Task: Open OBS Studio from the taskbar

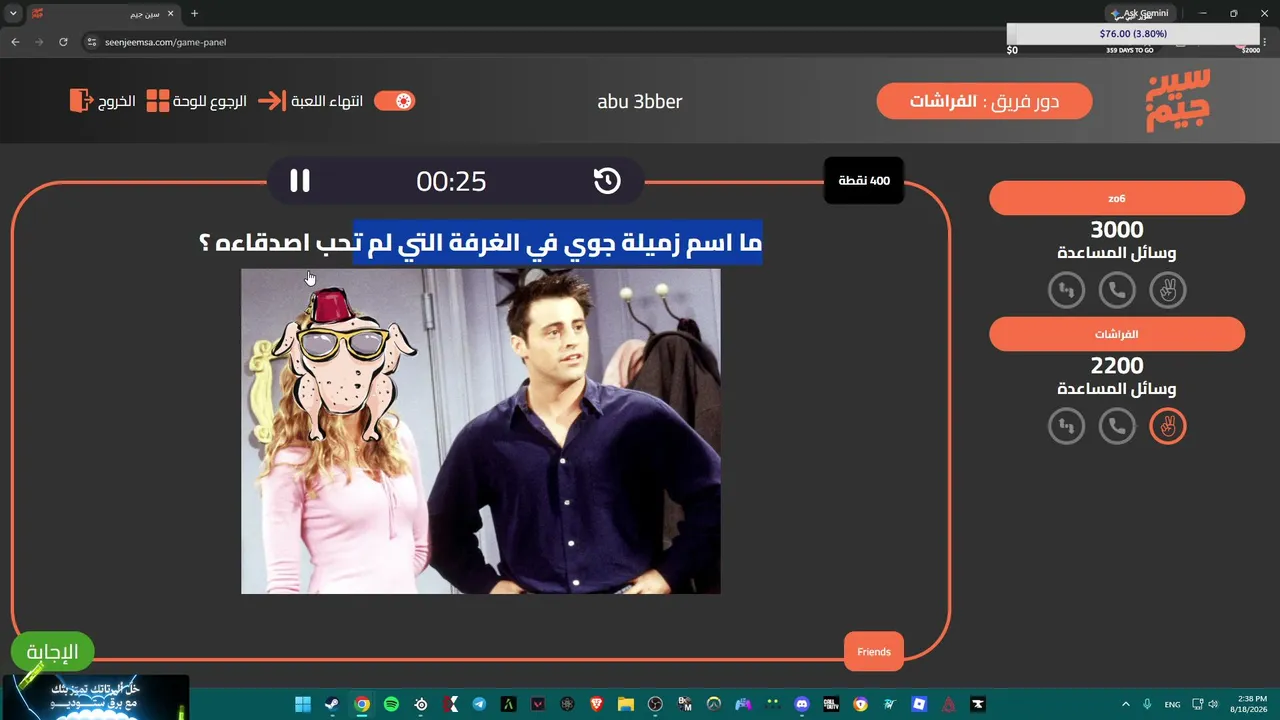Action: pyautogui.click(x=655, y=704)
